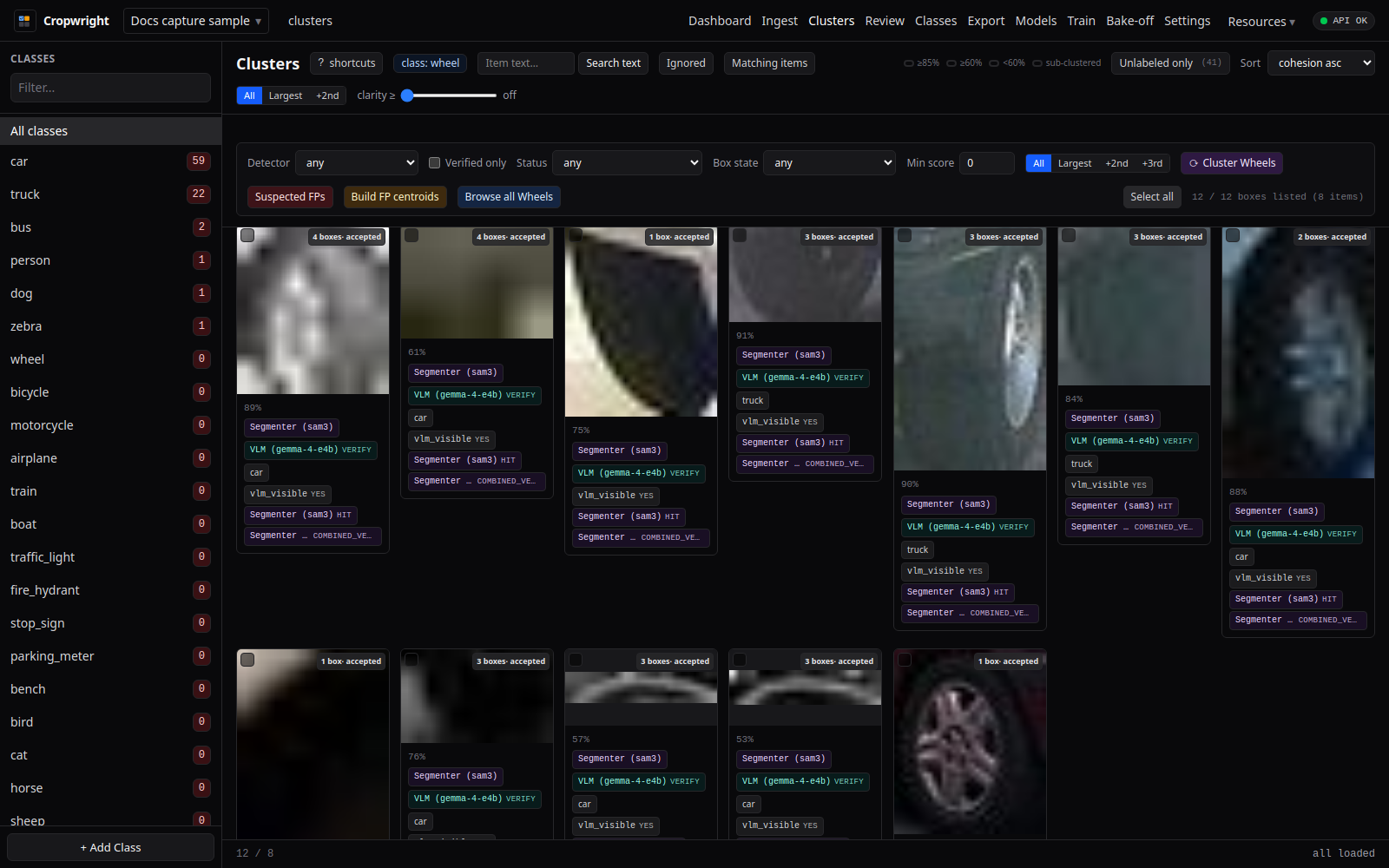Tick the 91% cluster card checkbox
The height and width of the screenshot is (868, 1389).
pos(740,235)
